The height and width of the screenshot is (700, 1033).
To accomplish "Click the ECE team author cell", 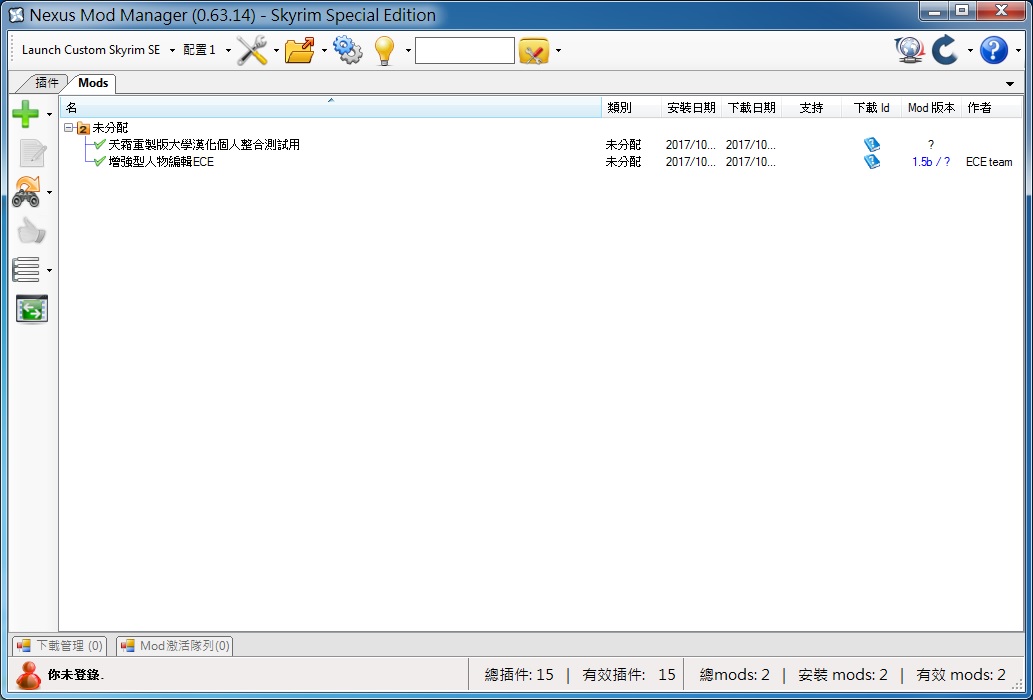I will 989,162.
